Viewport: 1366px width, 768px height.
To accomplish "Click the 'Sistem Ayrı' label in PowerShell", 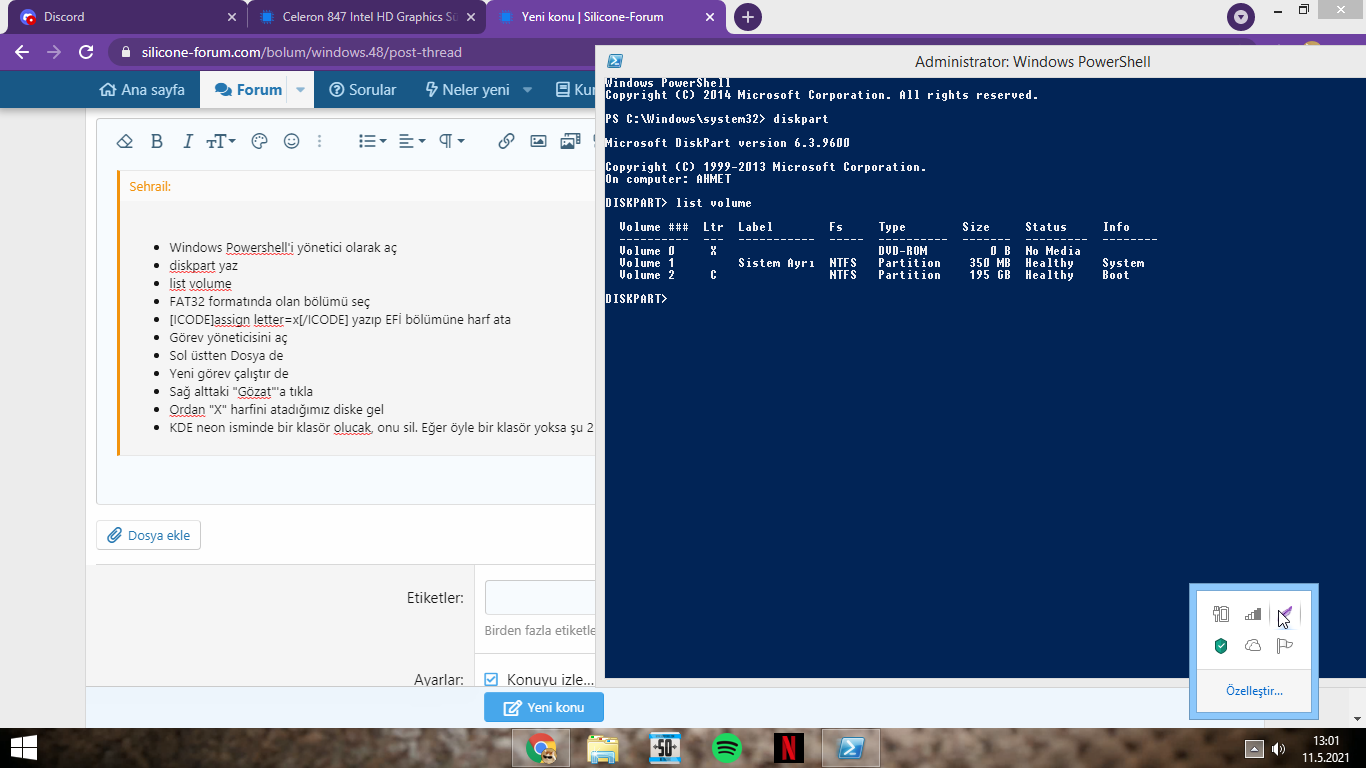I will coord(775,263).
